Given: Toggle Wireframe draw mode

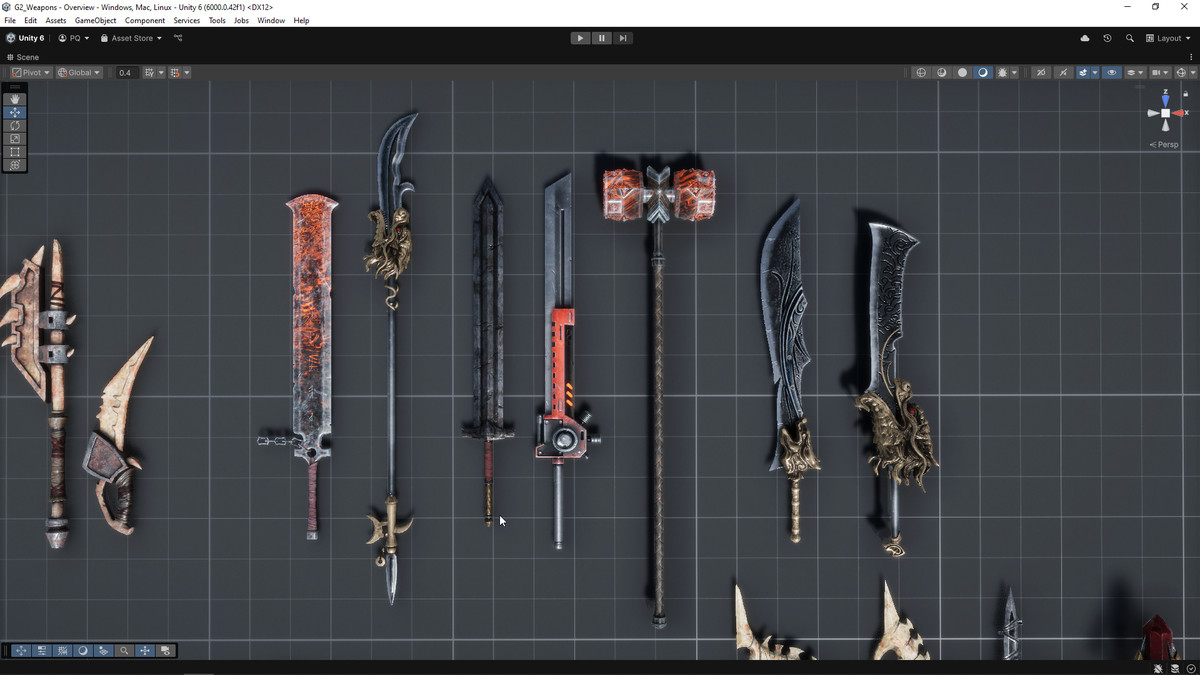Looking at the screenshot, I should [921, 72].
